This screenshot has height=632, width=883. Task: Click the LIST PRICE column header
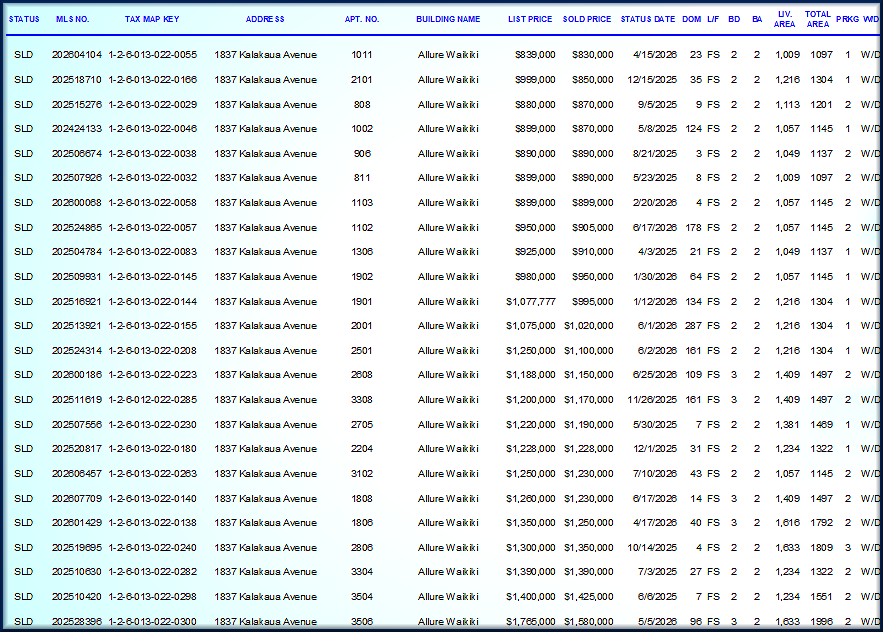click(x=530, y=19)
